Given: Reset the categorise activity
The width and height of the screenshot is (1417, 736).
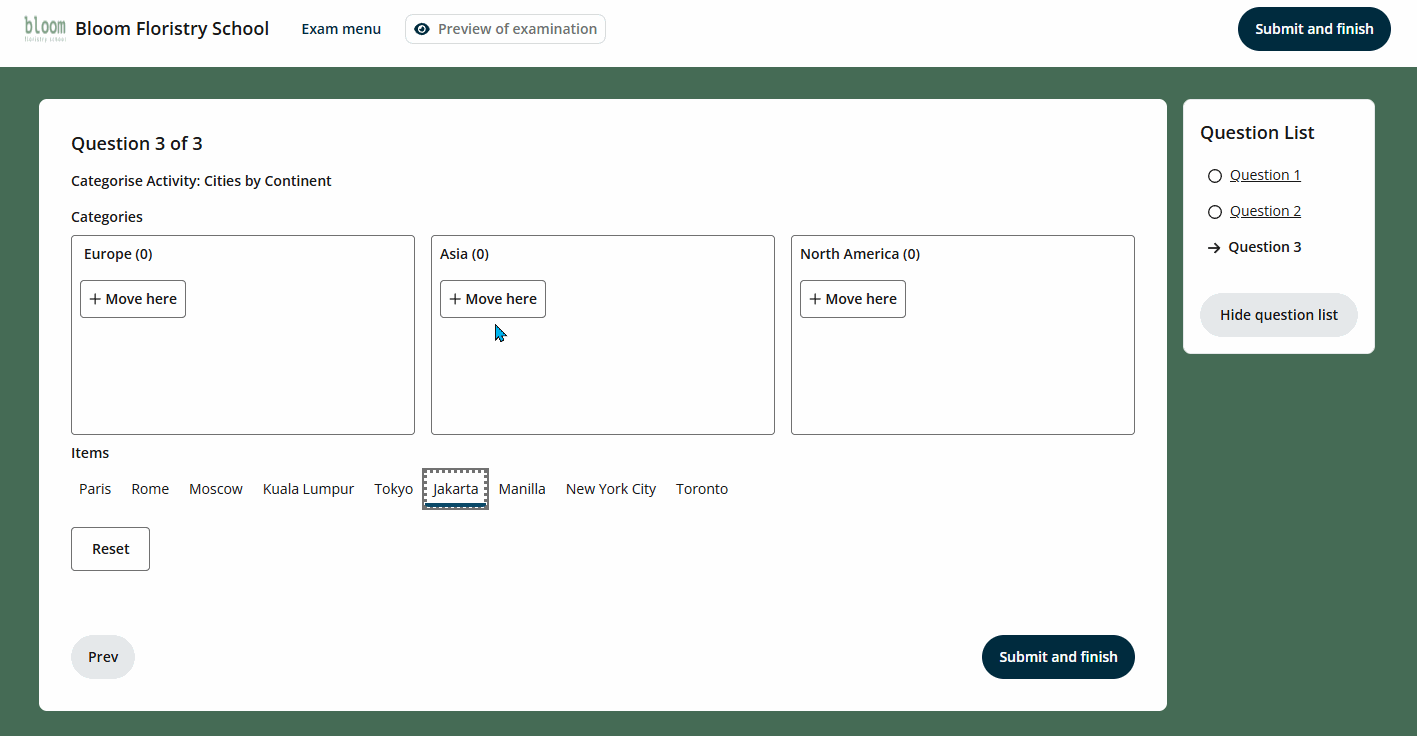Looking at the screenshot, I should coord(110,549).
